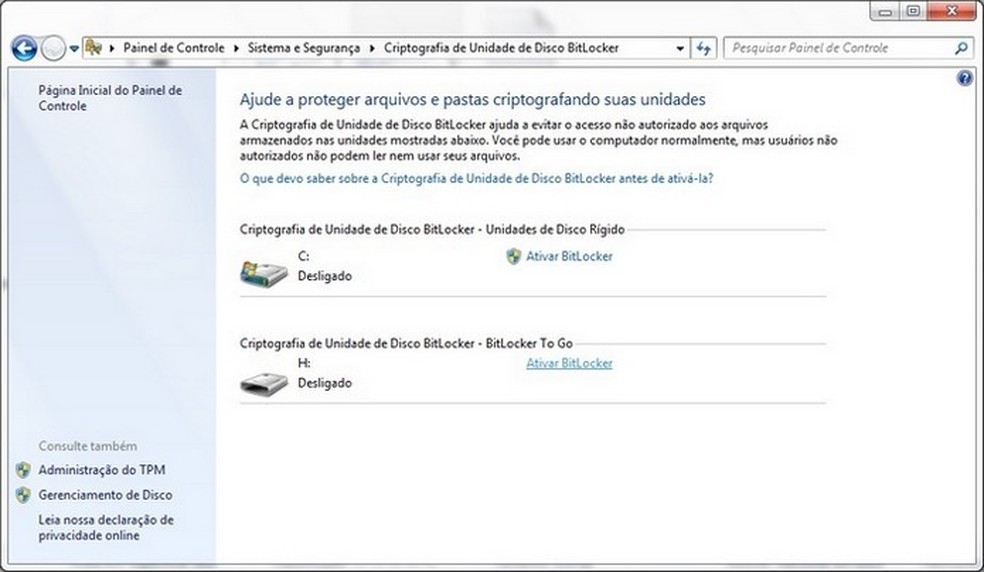Go to Sistema e Segurança breadcrumb
Screen dimensions: 984x572
(x=304, y=48)
